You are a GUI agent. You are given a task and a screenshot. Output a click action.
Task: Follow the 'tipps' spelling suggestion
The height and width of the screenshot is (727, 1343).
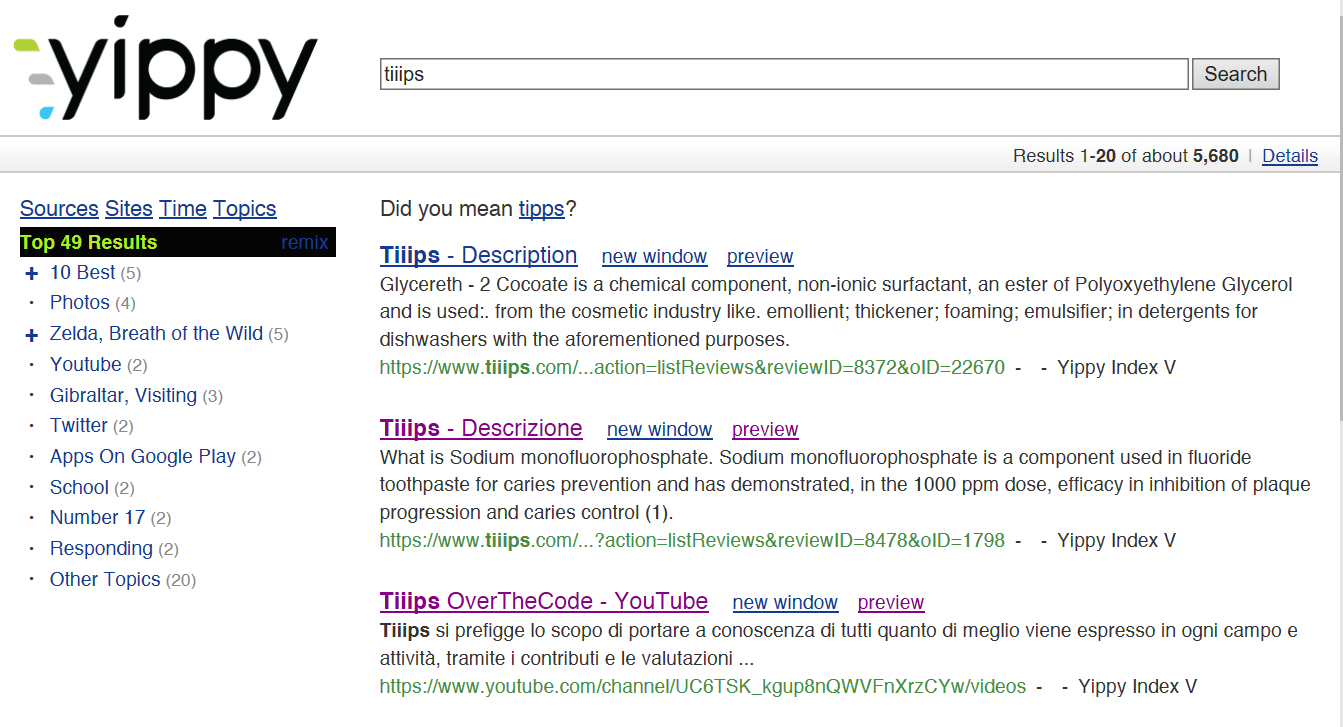tap(541, 209)
